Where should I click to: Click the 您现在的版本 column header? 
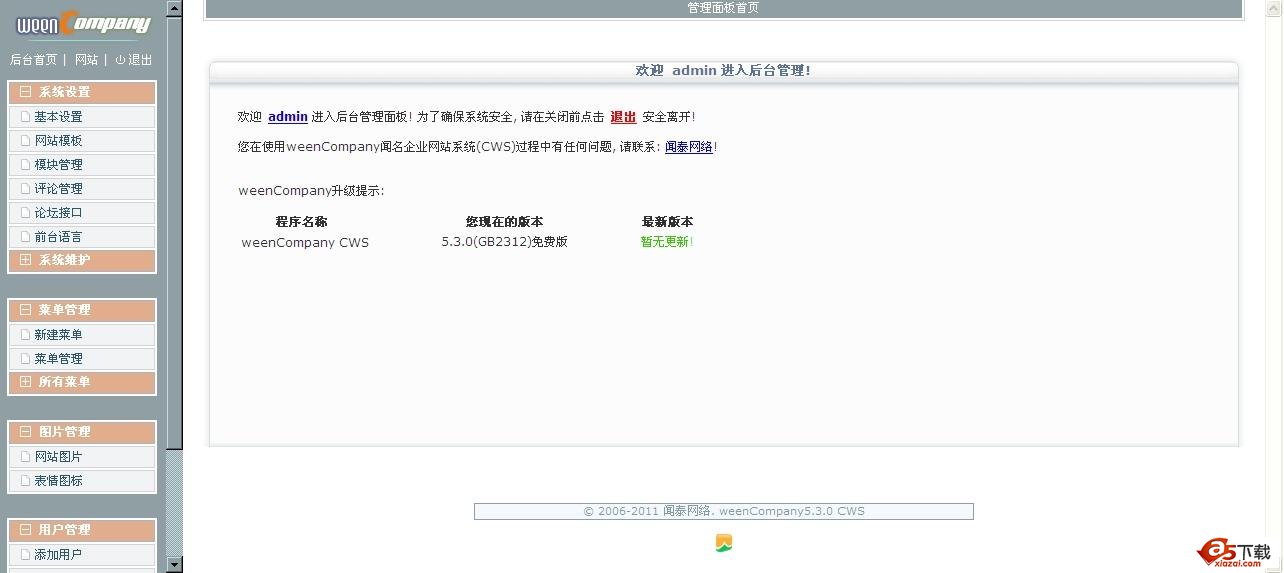tap(504, 222)
